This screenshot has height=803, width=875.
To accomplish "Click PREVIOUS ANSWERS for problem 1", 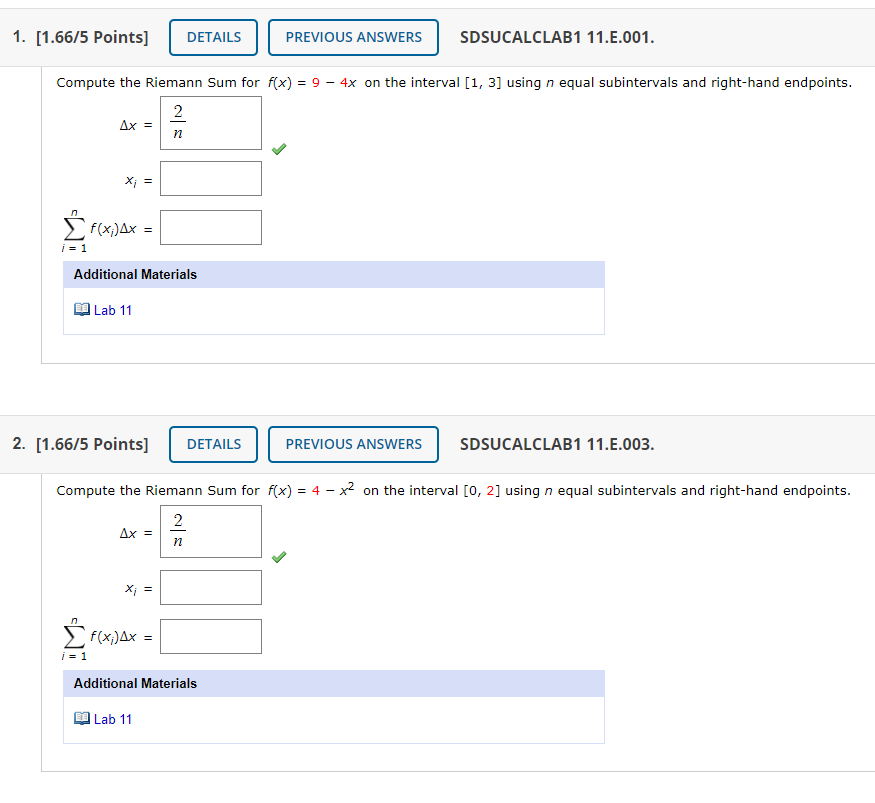I will coord(353,37).
